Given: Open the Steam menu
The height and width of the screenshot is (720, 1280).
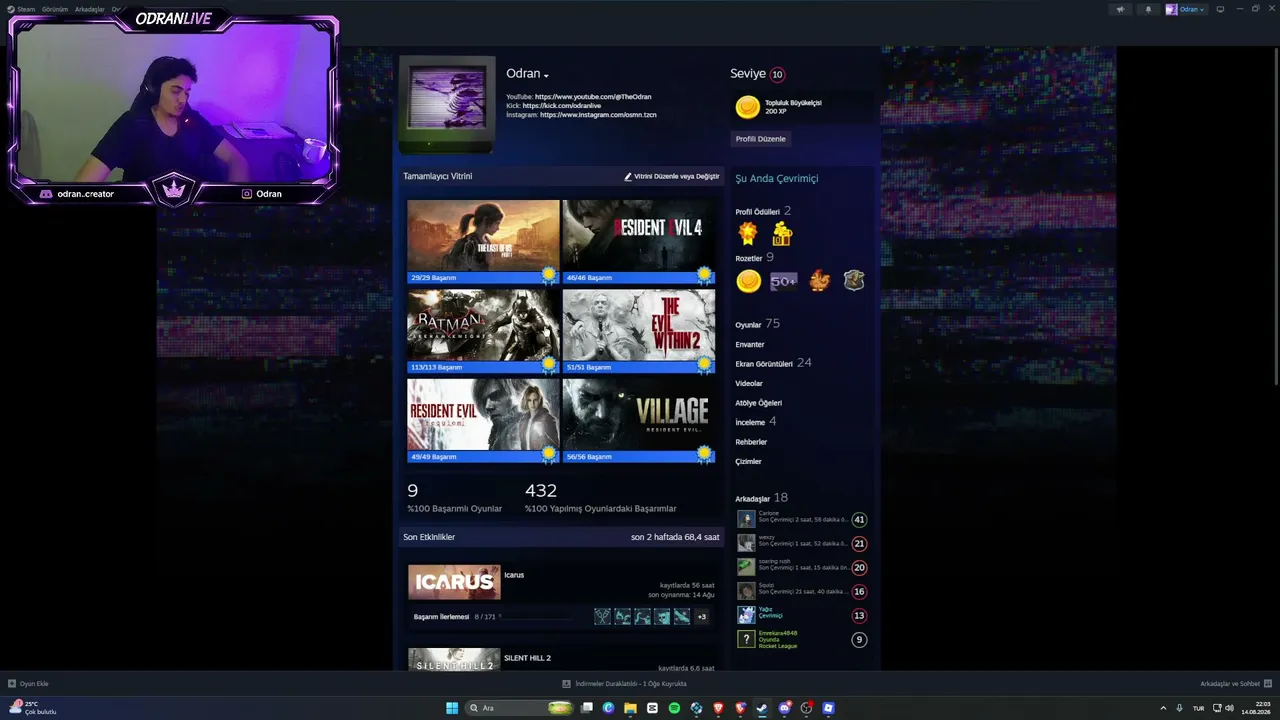Looking at the screenshot, I should click(x=22, y=9).
